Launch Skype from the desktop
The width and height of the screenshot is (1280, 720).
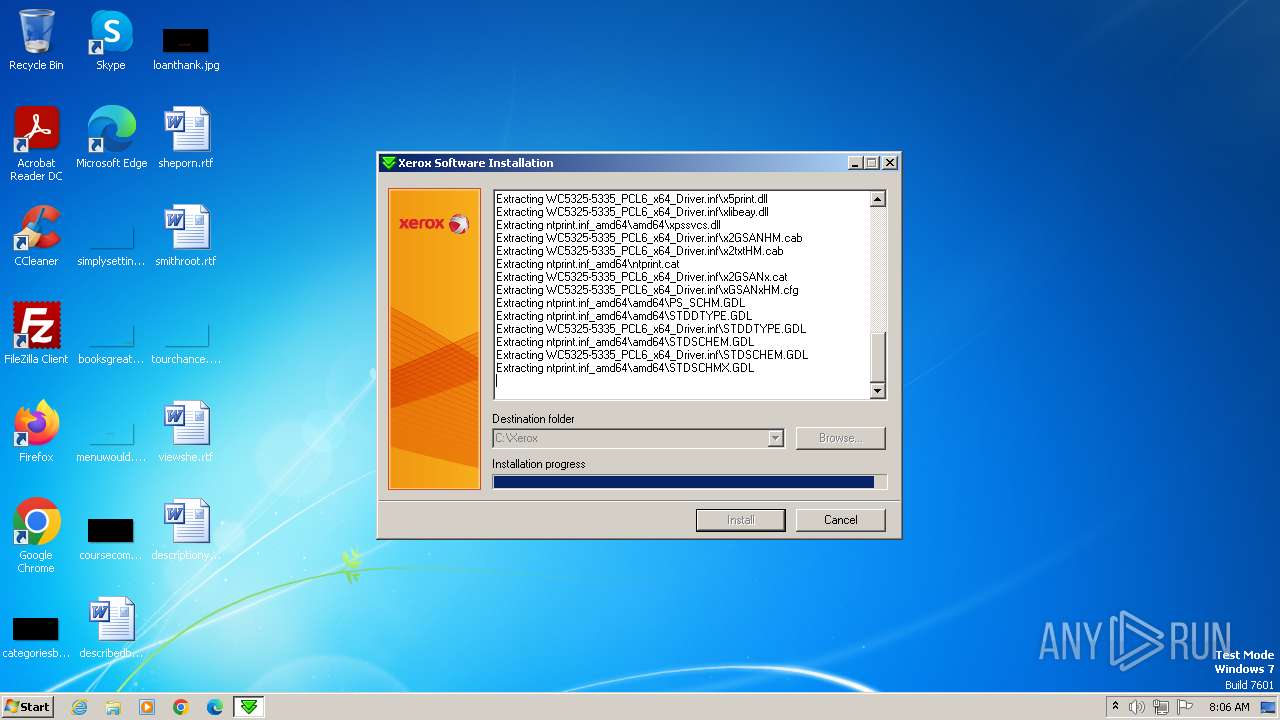click(110, 40)
